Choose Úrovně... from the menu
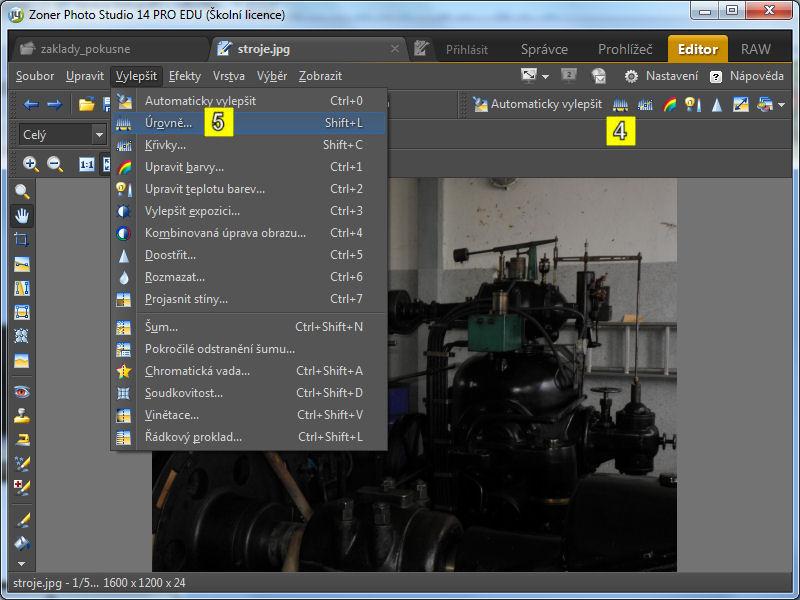The width and height of the screenshot is (800, 600). click(x=248, y=123)
